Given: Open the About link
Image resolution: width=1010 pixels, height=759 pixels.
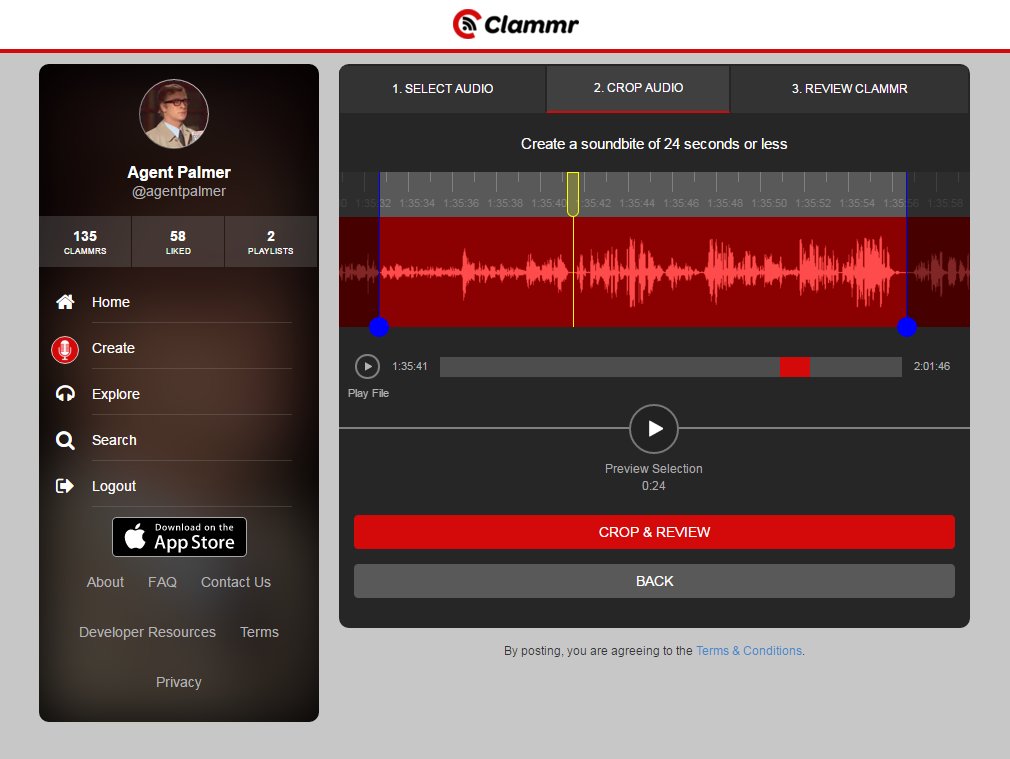Looking at the screenshot, I should tap(105, 582).
